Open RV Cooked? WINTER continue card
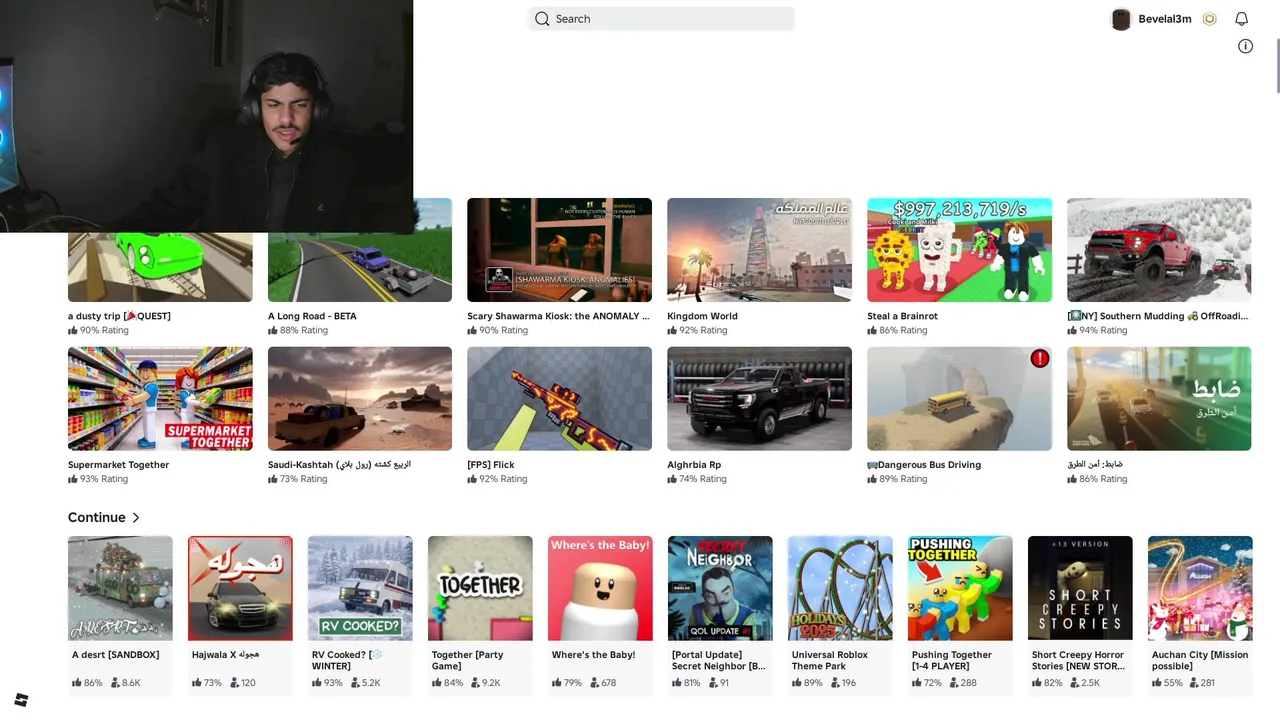 pos(360,615)
